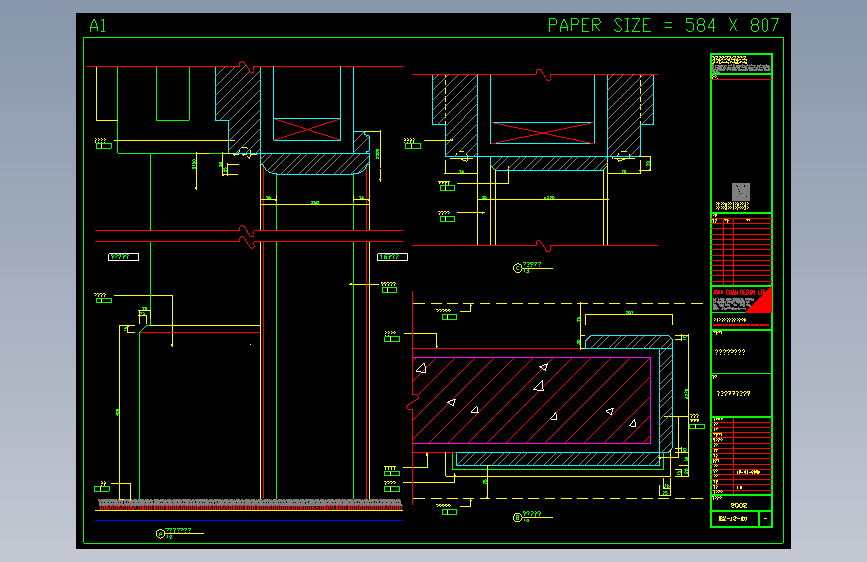
Task: Click the circled 'C' detail marker near center
Action: tap(518, 268)
